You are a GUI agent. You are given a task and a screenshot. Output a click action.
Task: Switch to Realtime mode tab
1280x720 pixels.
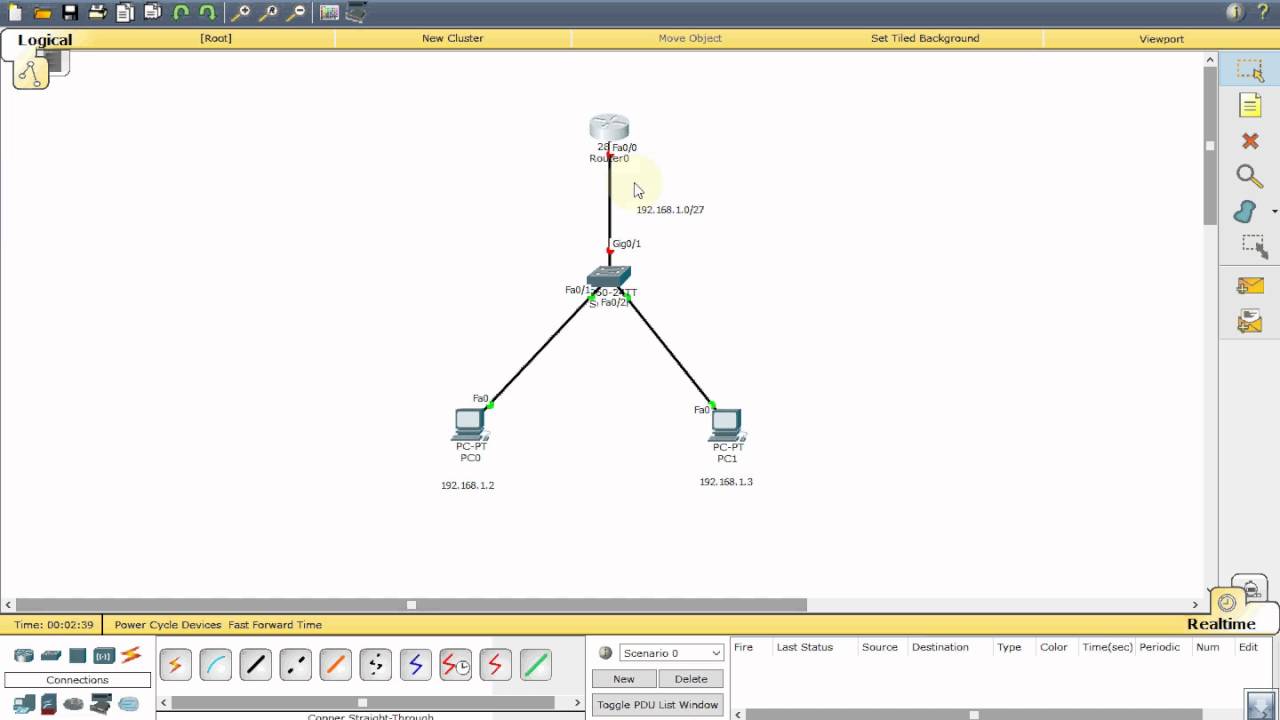coord(1221,624)
